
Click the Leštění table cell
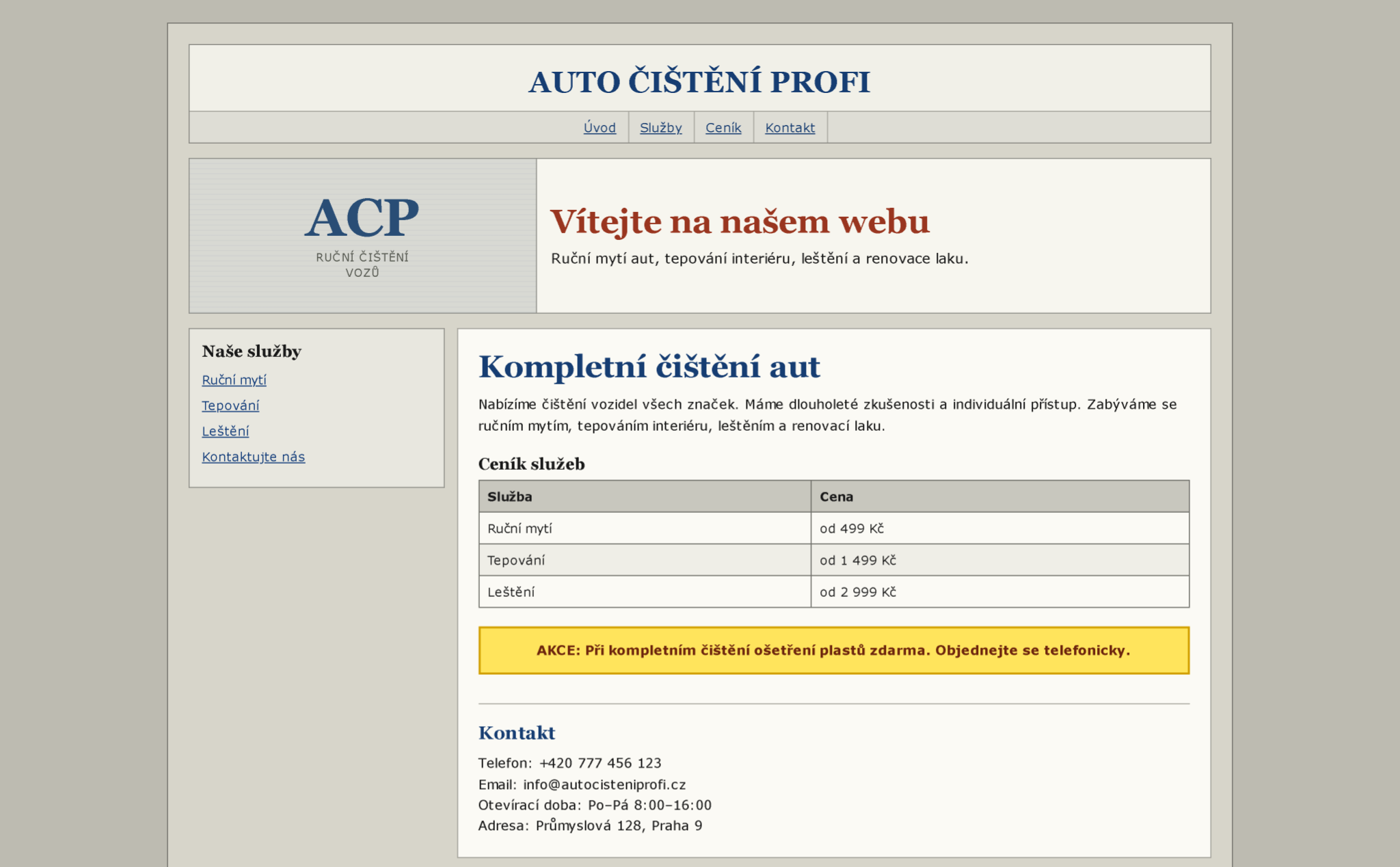(x=645, y=592)
